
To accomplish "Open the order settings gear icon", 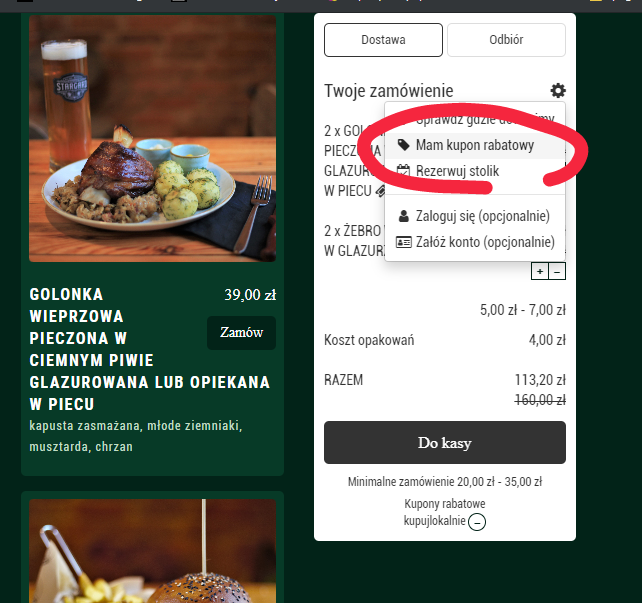I will point(558,90).
